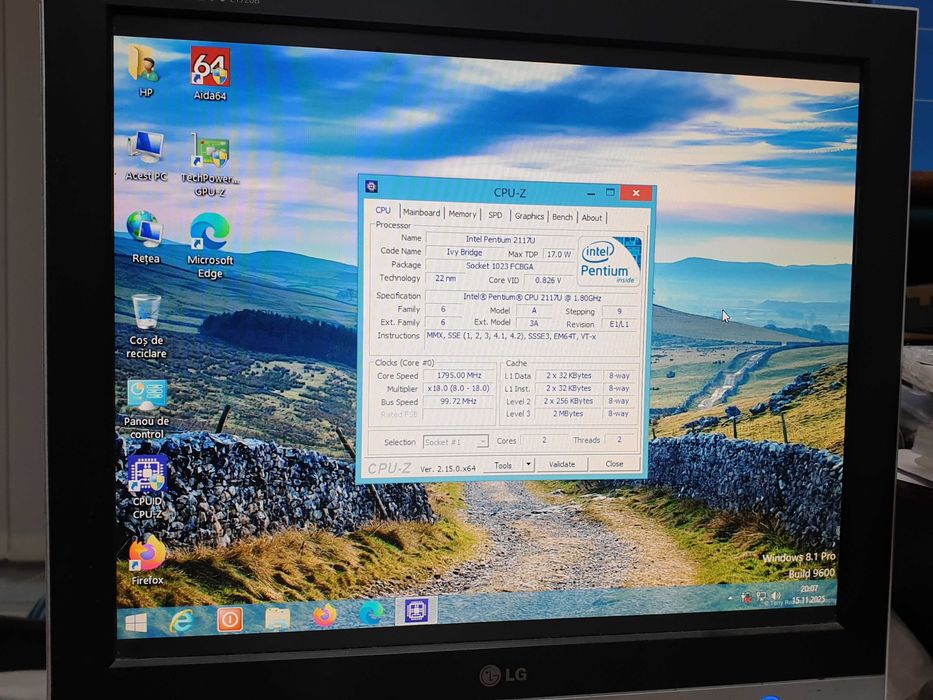This screenshot has width=933, height=700.
Task: Switch to the Bench tab
Action: coord(562,217)
